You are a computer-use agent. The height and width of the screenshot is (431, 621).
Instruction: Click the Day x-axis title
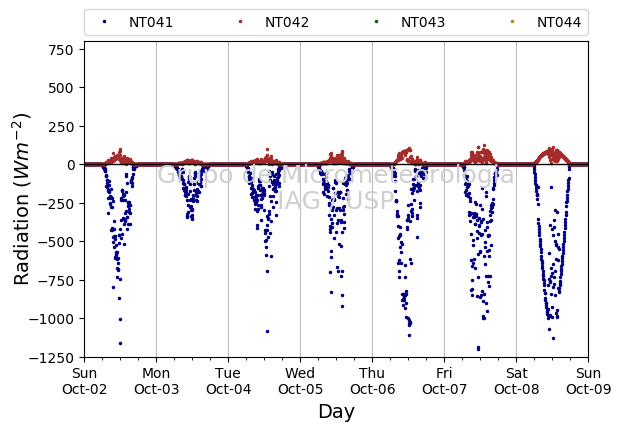(336, 412)
